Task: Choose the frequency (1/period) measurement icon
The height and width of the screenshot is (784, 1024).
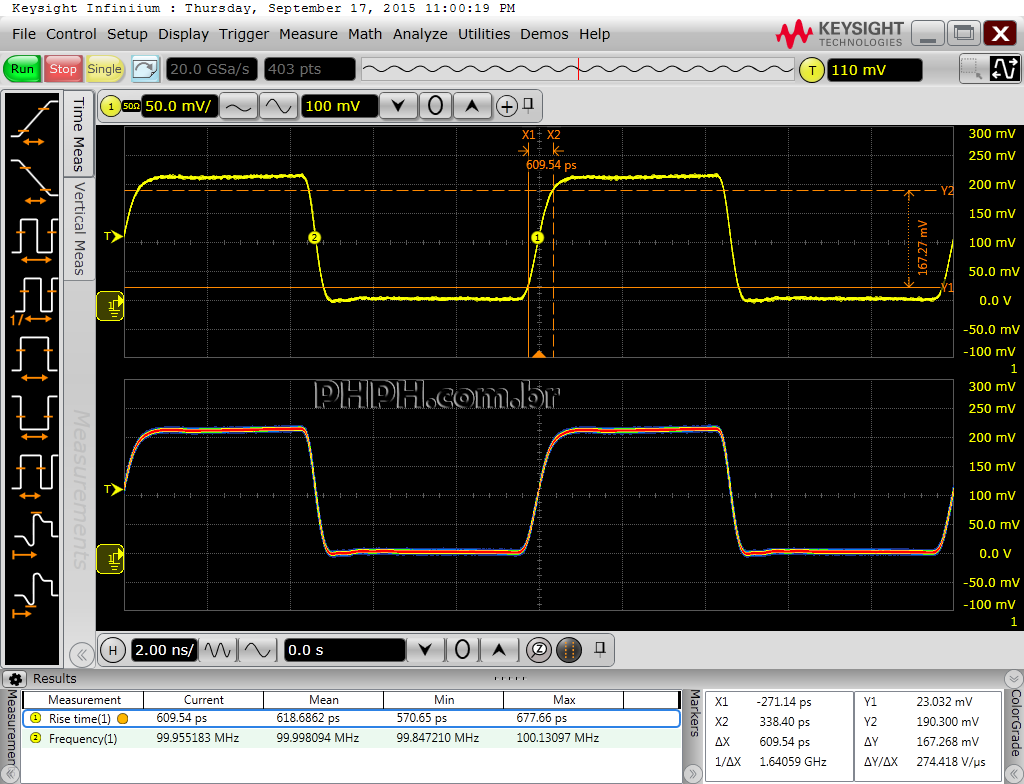Action: click(x=33, y=299)
